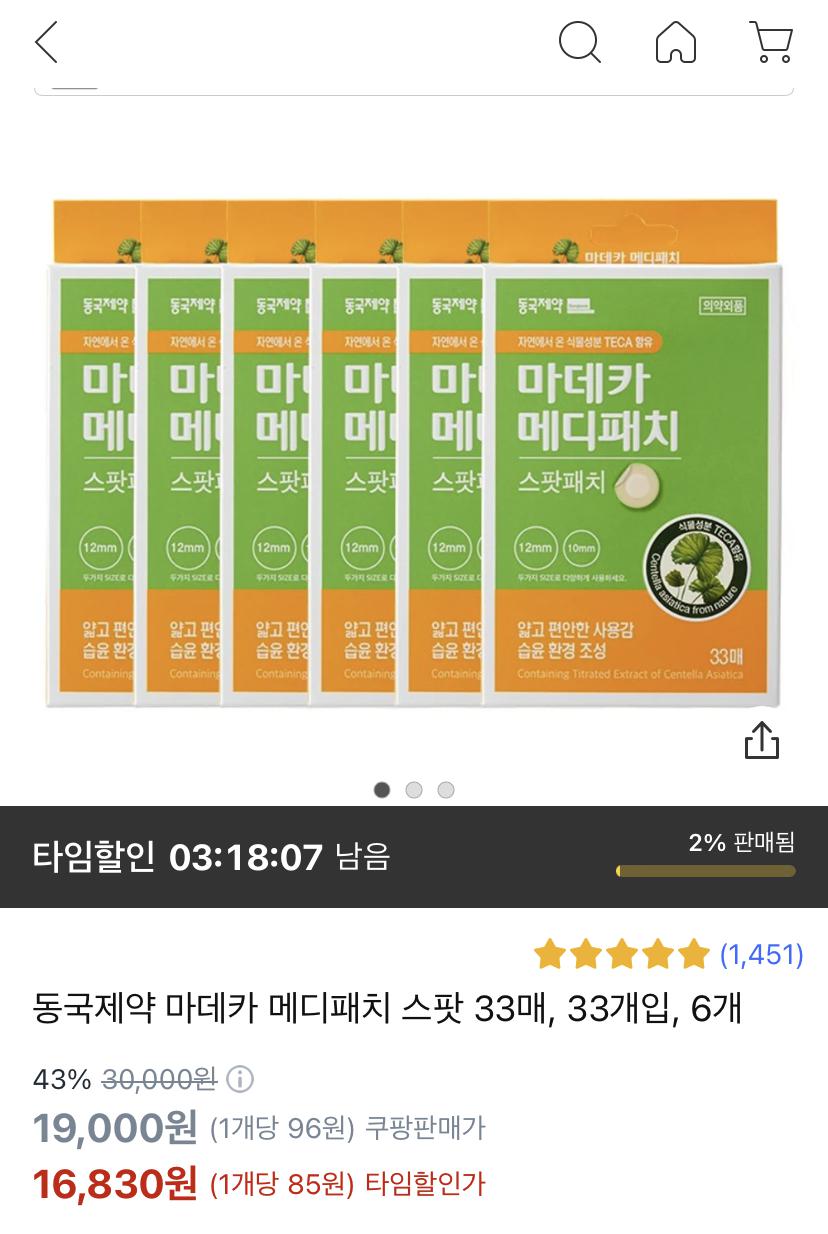Tap the info icon beside 30,000원
828x1234 pixels.
[240, 1080]
